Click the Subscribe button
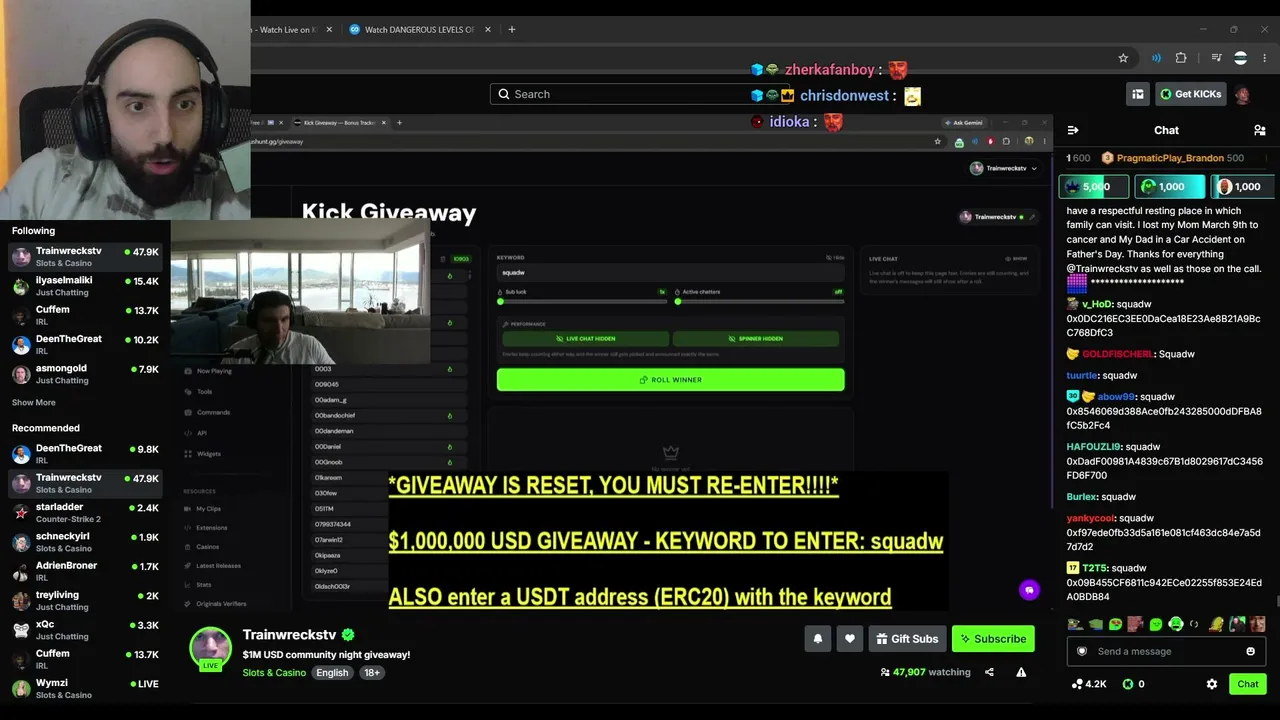Viewport: 1280px width, 720px height. [x=993, y=639]
